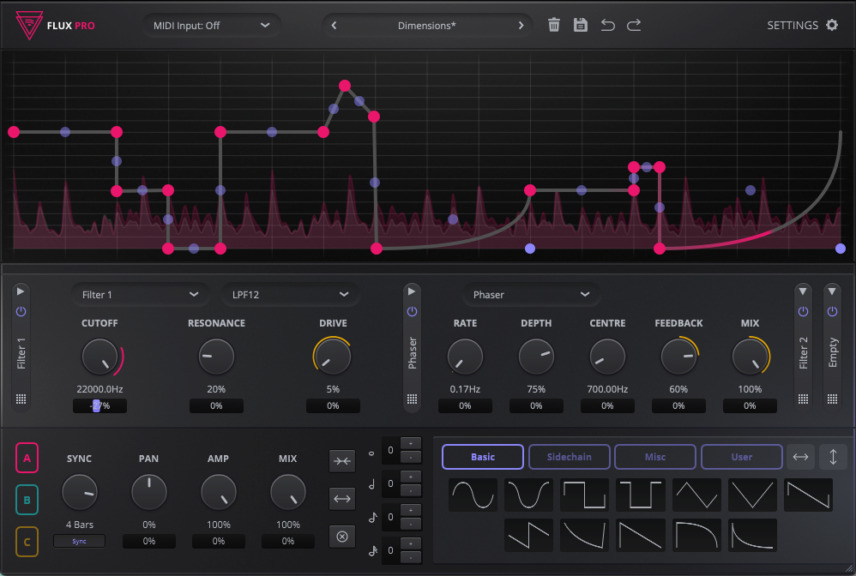Toggle the Empty slot power button
Viewport: 856px width, 576px height.
coord(832,312)
